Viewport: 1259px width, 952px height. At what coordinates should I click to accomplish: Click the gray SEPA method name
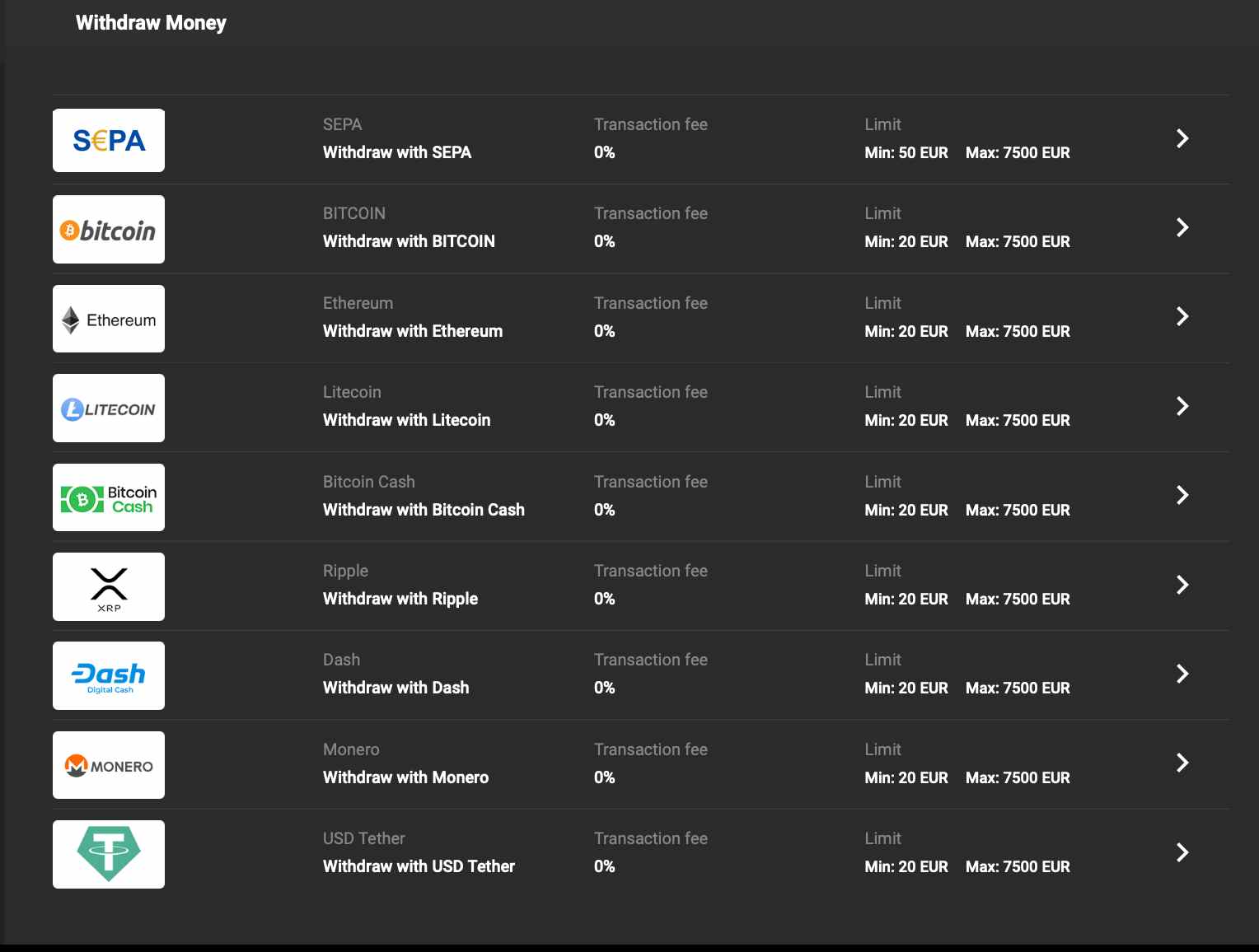342,124
